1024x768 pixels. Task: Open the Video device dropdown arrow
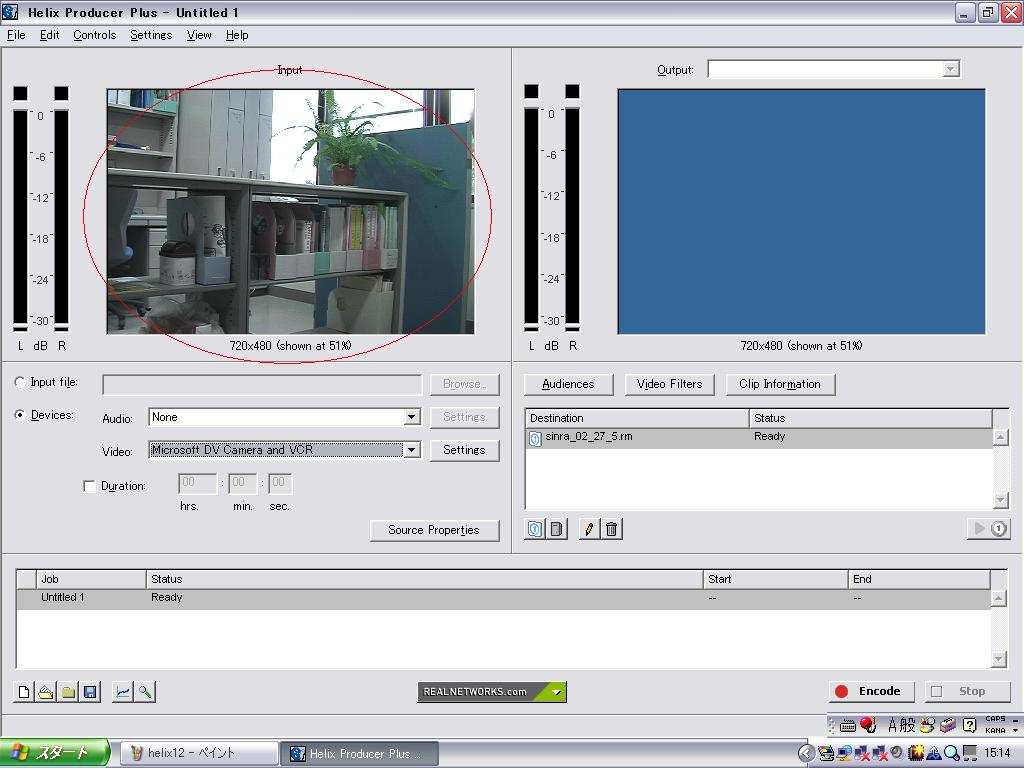pos(411,449)
